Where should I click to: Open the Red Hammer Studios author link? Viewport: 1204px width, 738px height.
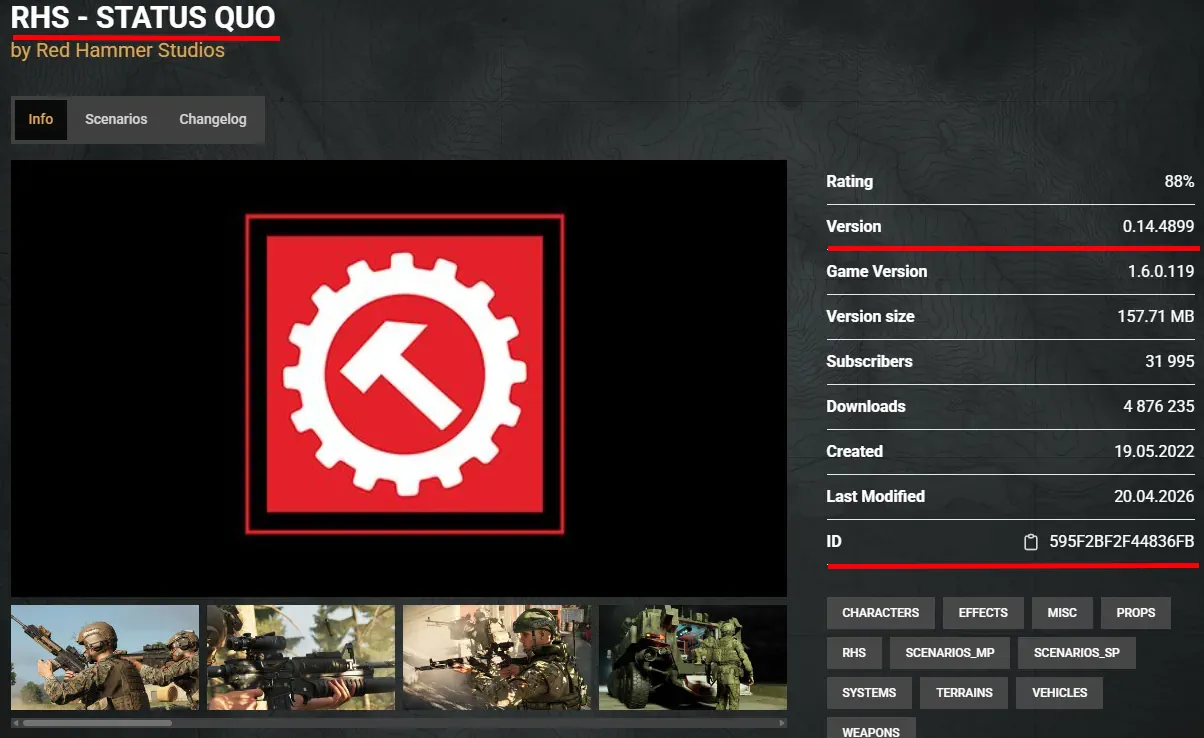click(x=130, y=50)
